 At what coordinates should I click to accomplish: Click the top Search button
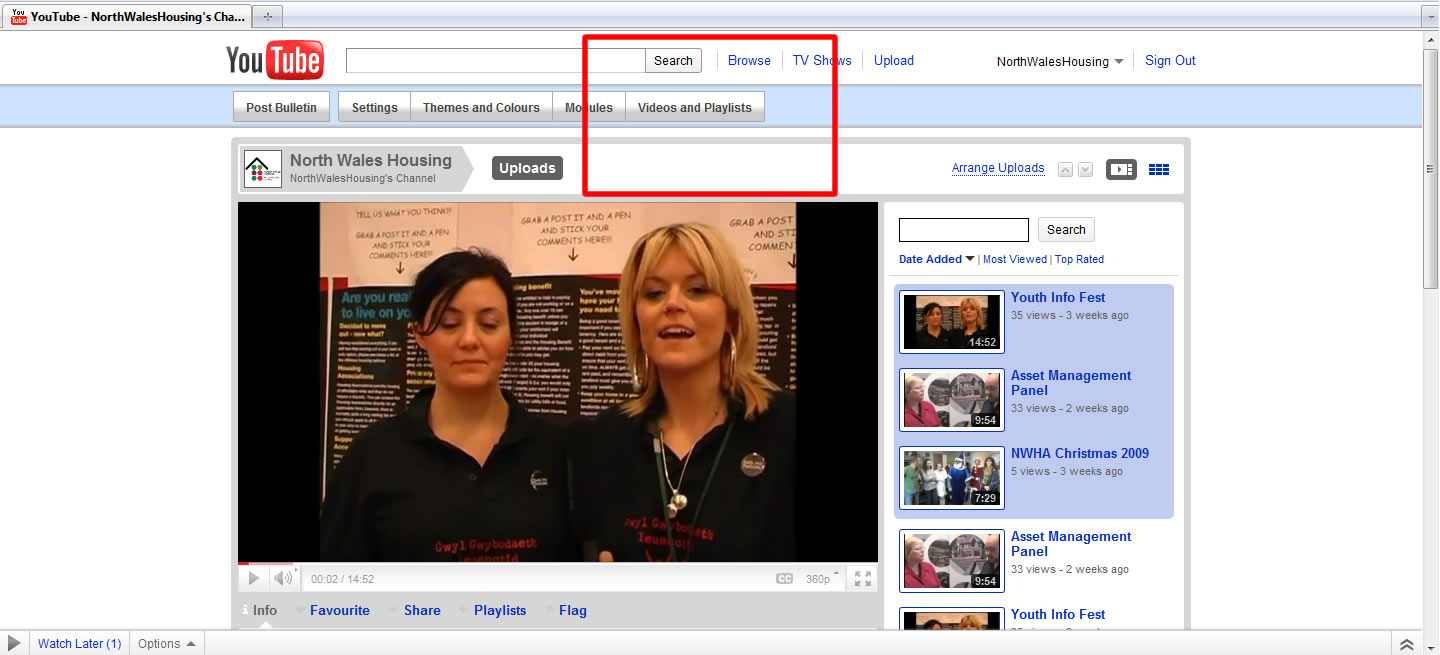point(673,60)
